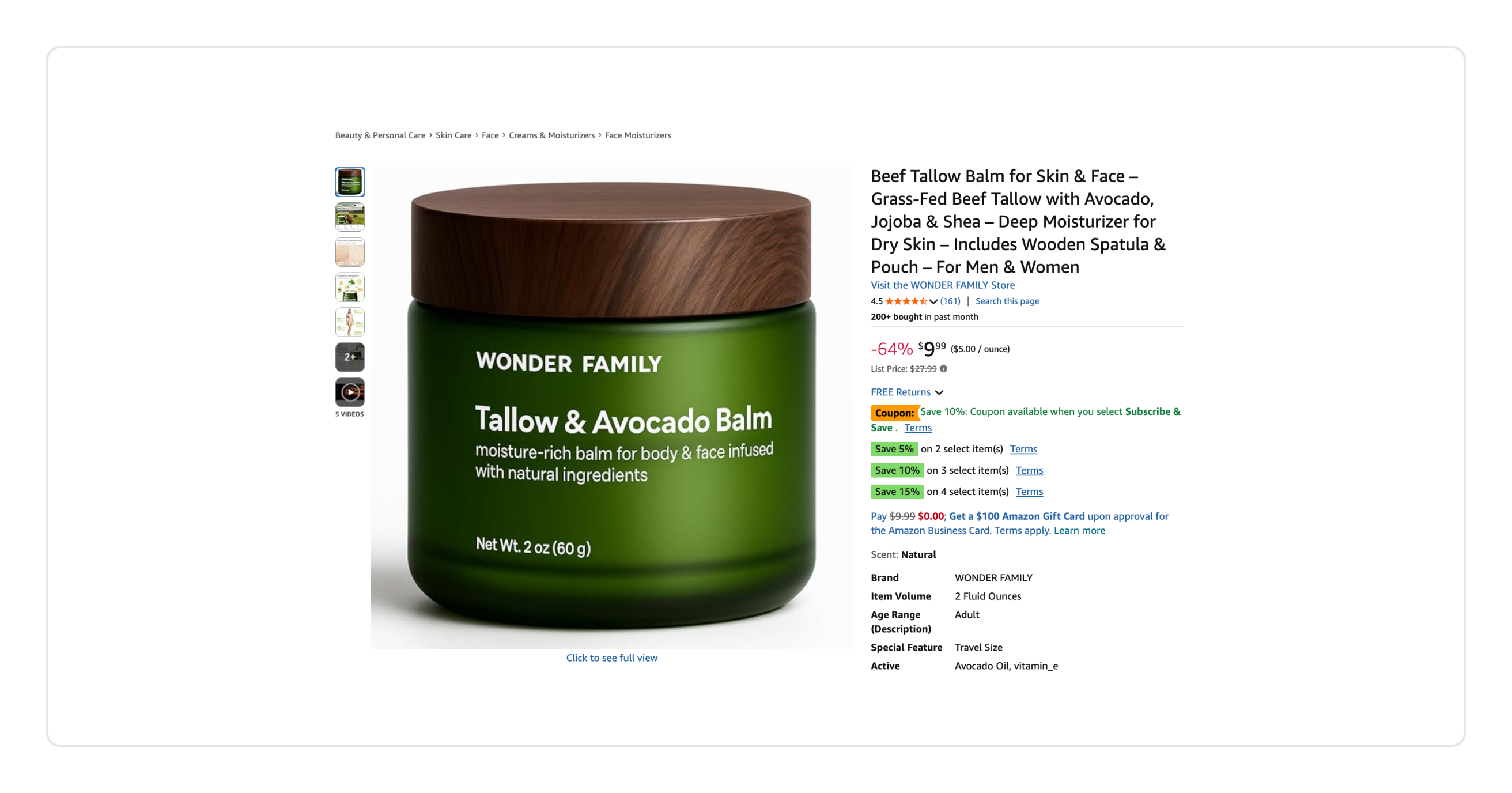1512x793 pixels.
Task: Click the 4.5 star rating icons
Action: 906,301
